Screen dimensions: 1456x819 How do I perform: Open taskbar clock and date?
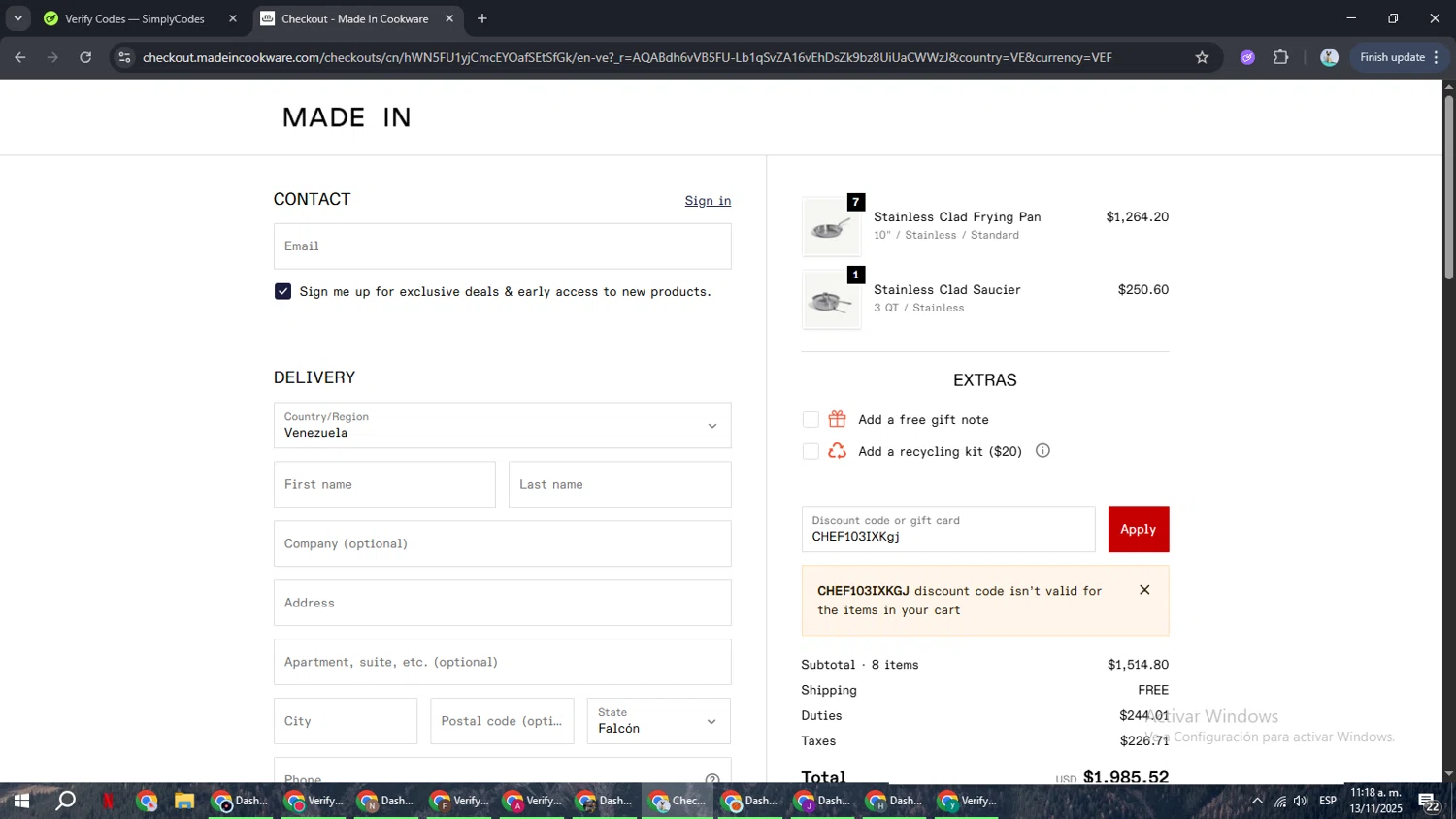click(1375, 801)
